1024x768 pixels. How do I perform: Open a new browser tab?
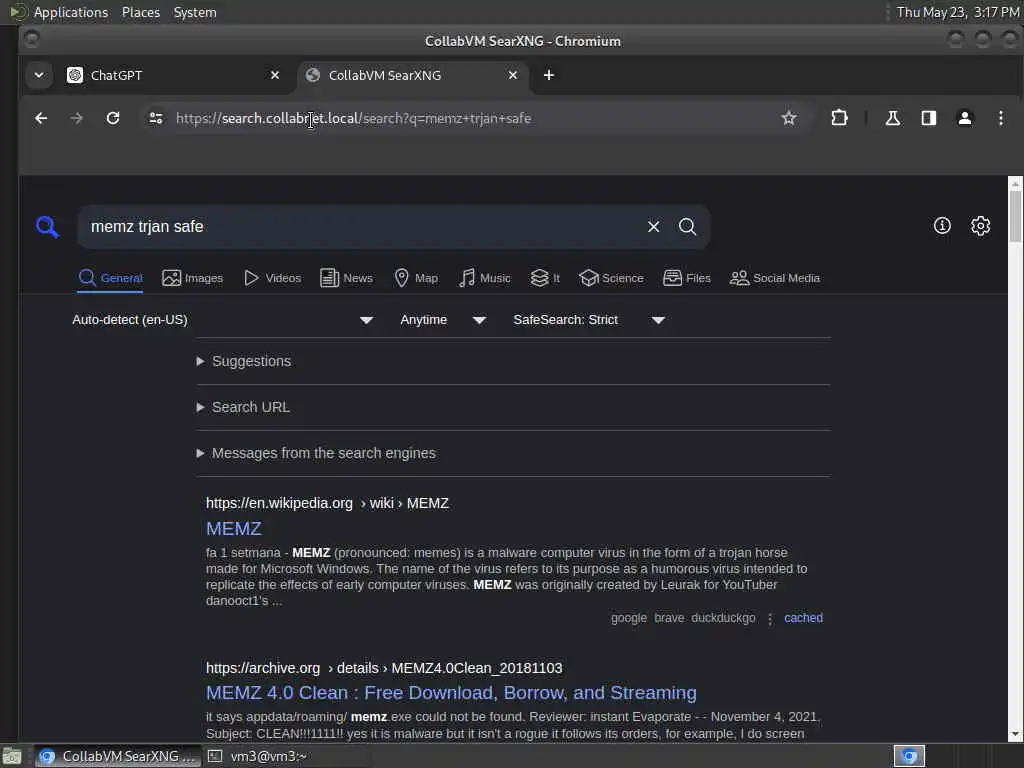pos(549,75)
